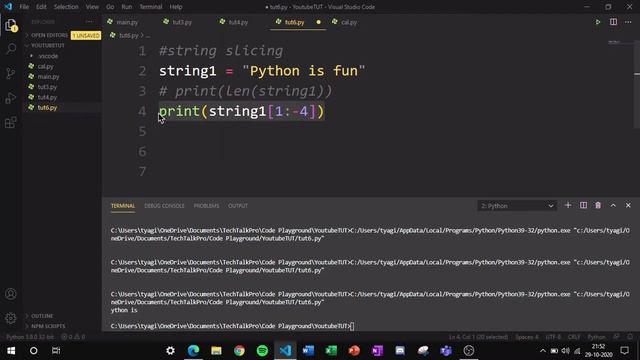This screenshot has width=640, height=360.
Task: Switch to tut3.py editor tab
Action: 182,22
